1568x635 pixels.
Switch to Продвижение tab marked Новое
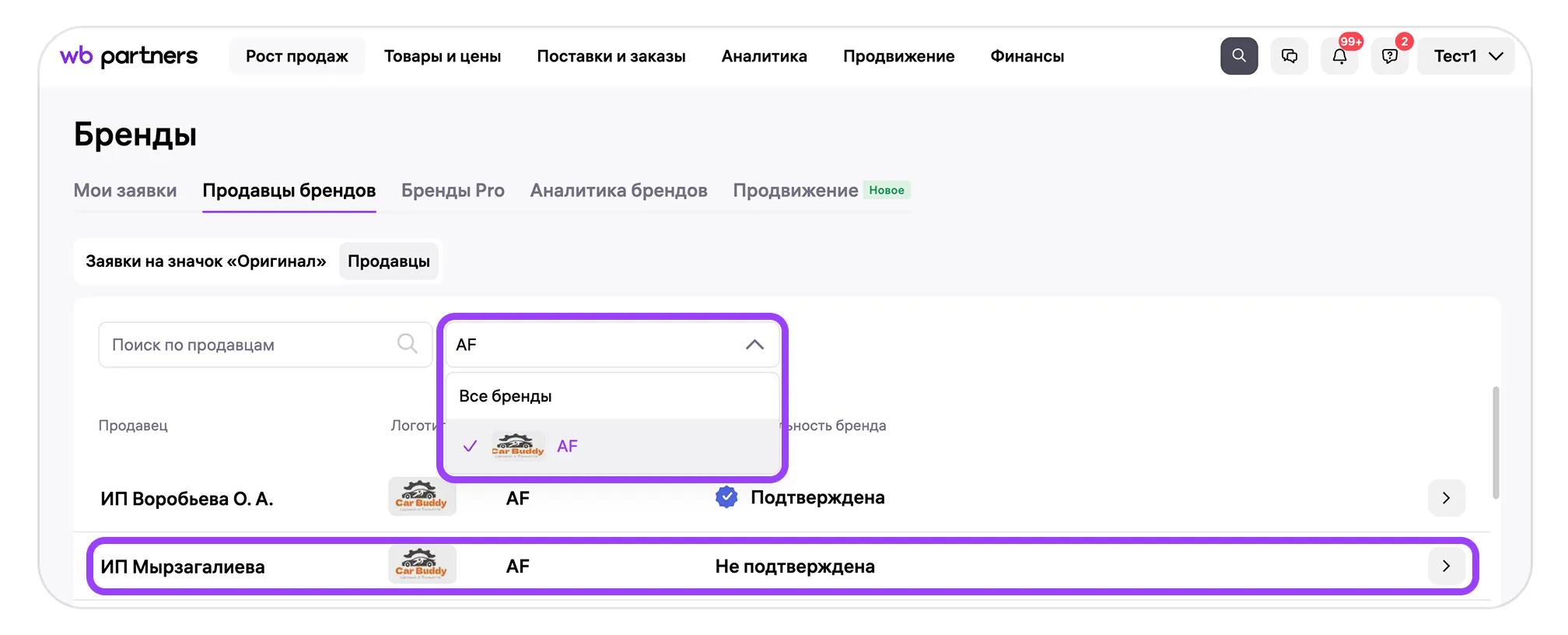pos(821,191)
